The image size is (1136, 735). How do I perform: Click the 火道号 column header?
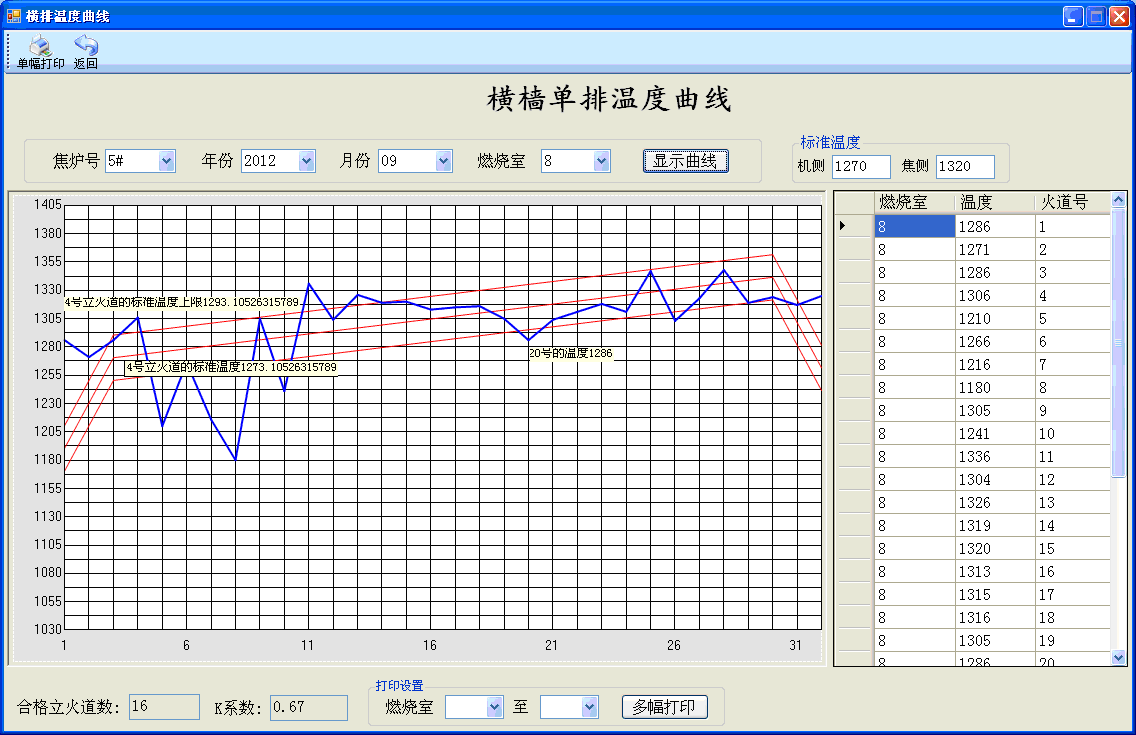1065,201
